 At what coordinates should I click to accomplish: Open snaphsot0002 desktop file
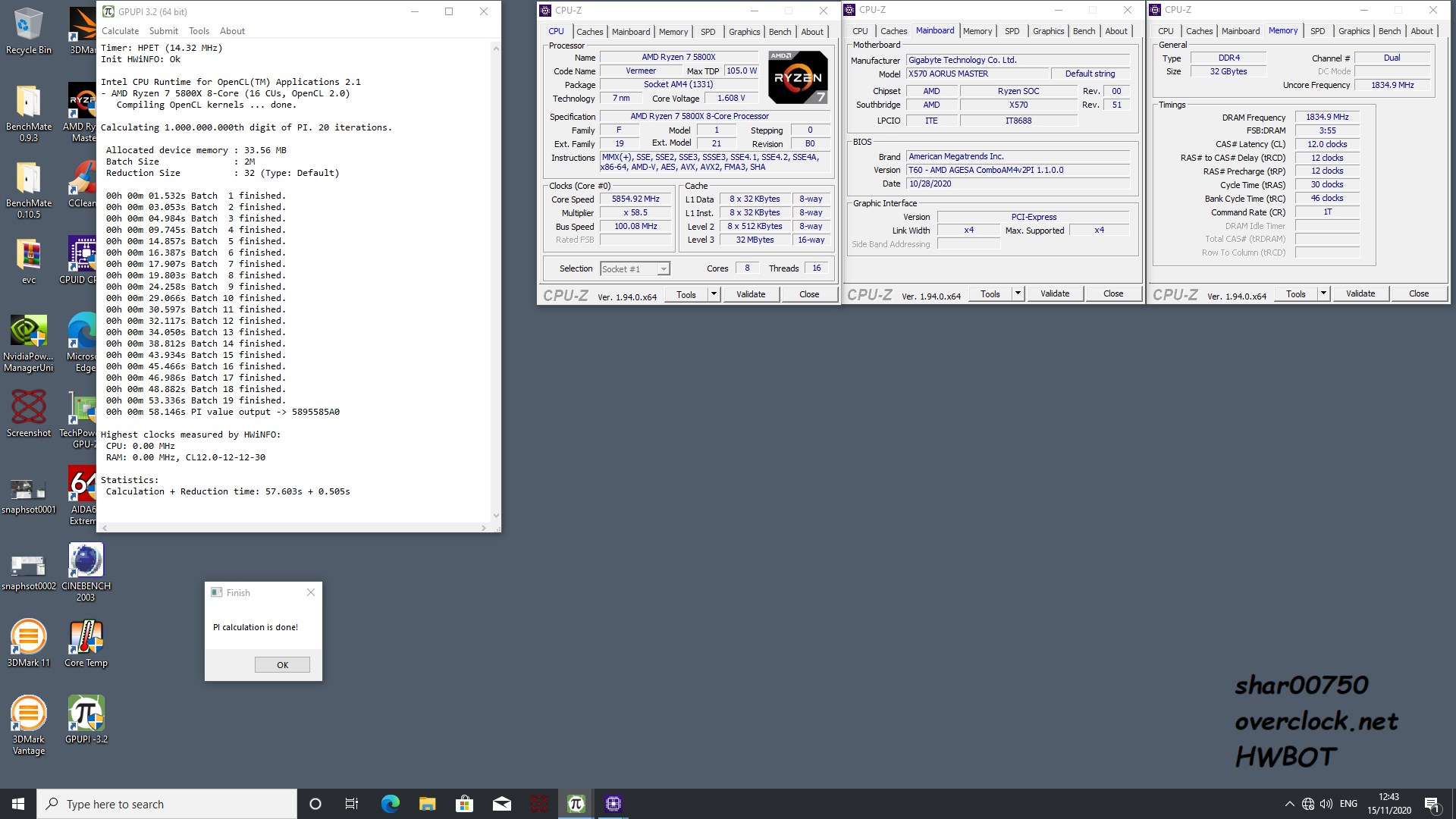pos(28,571)
